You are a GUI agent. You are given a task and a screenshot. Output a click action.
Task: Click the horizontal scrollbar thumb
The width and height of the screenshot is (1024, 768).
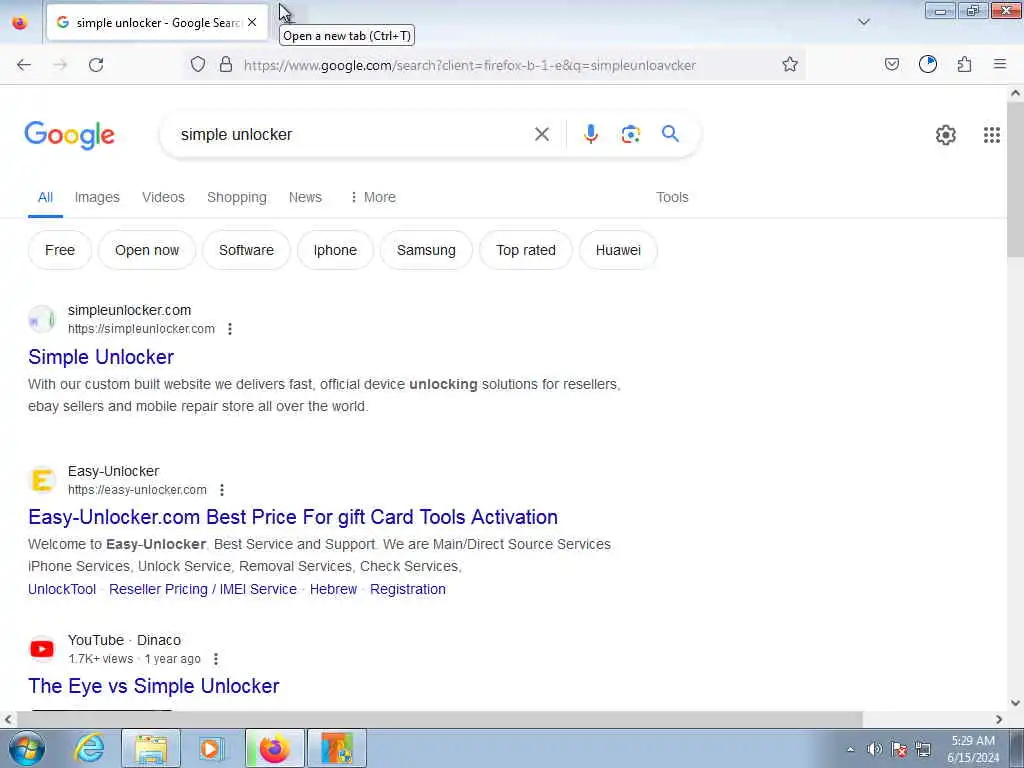pos(440,719)
